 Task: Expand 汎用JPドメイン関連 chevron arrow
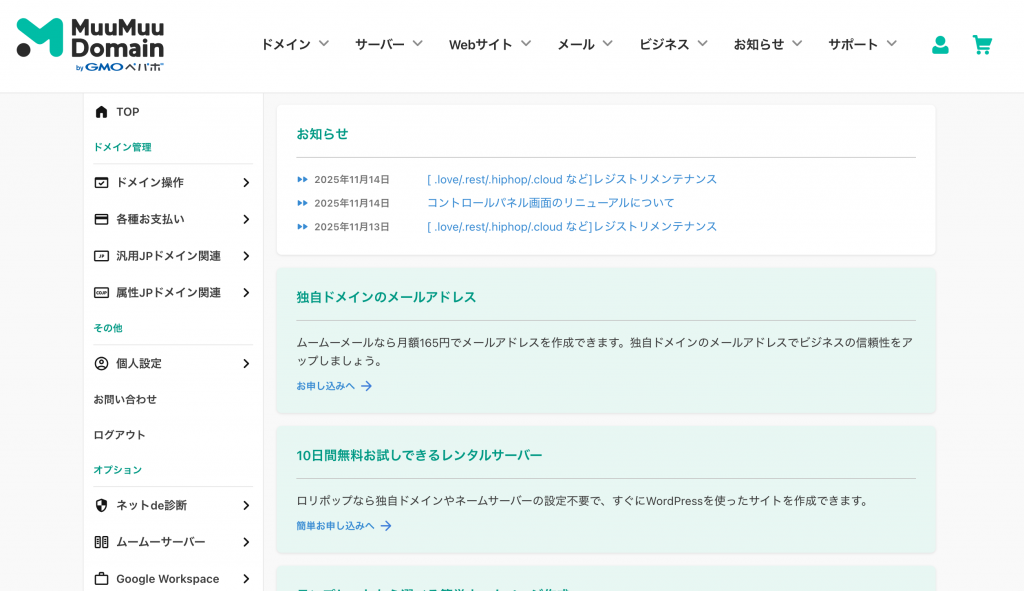coord(246,256)
